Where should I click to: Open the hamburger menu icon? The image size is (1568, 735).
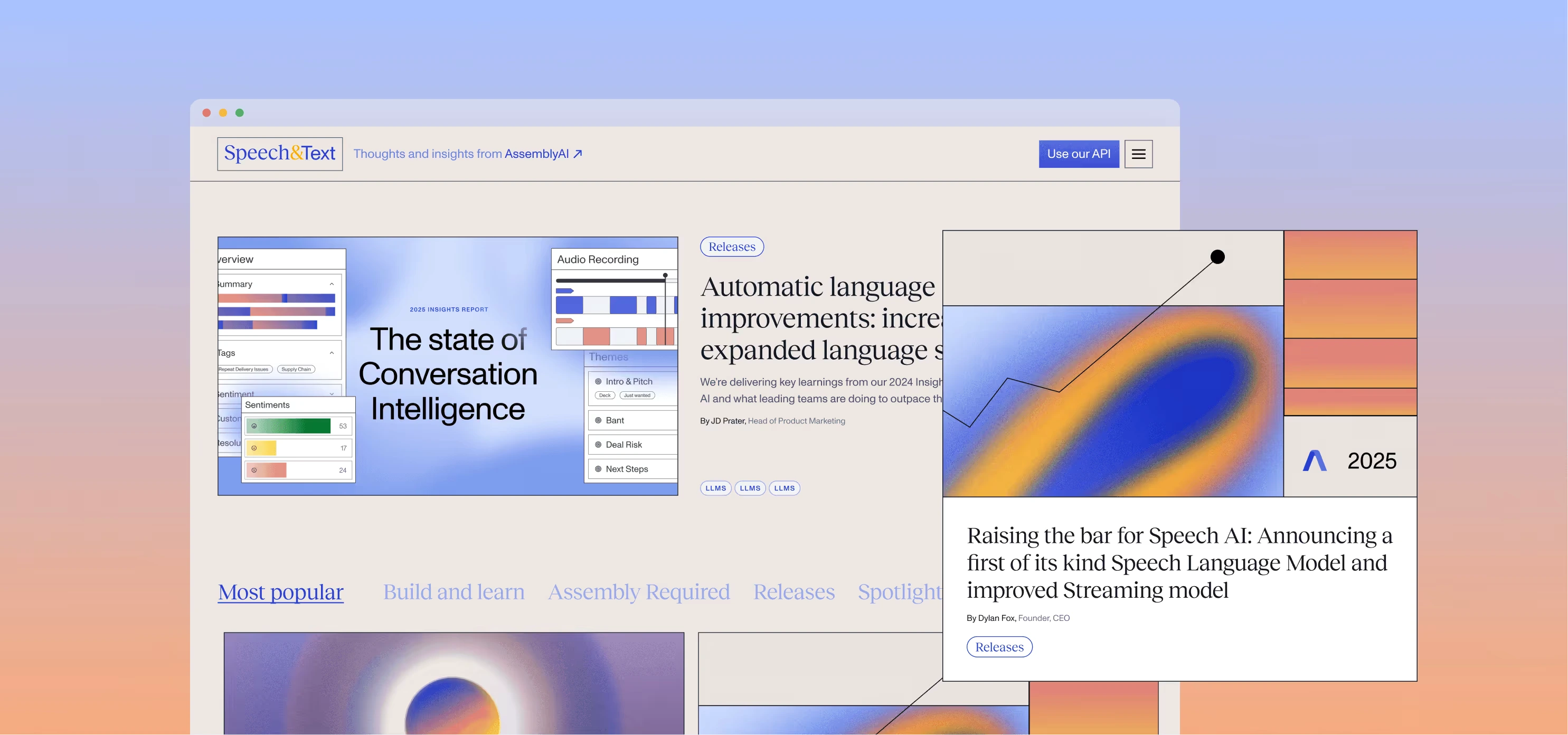[x=1138, y=154]
